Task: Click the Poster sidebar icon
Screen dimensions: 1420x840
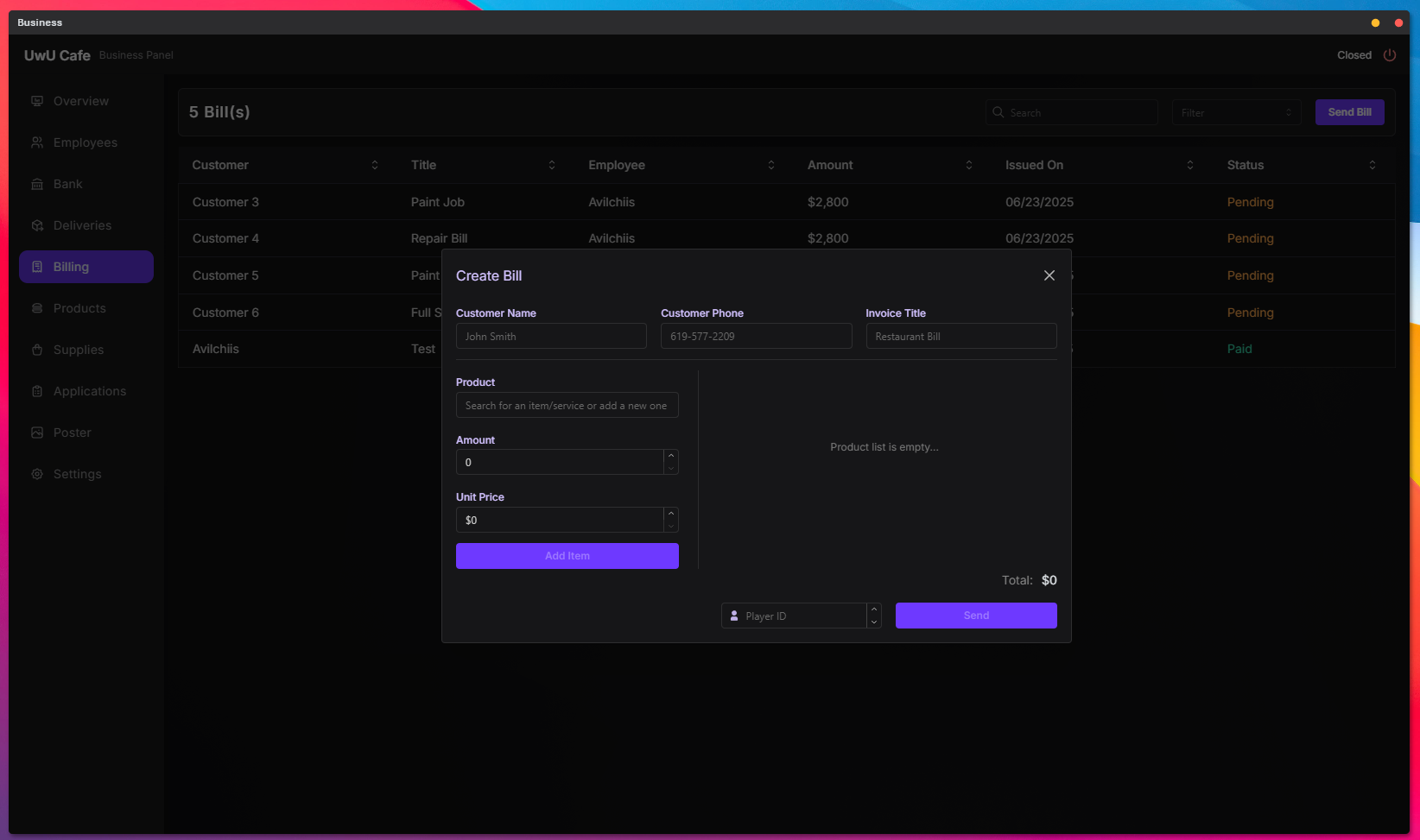Action: [x=37, y=433]
